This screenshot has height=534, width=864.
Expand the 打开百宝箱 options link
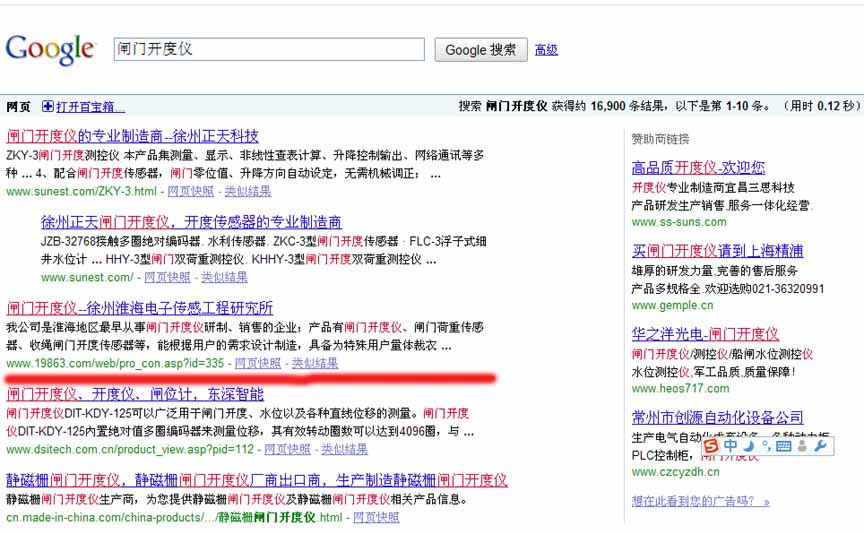(90, 106)
